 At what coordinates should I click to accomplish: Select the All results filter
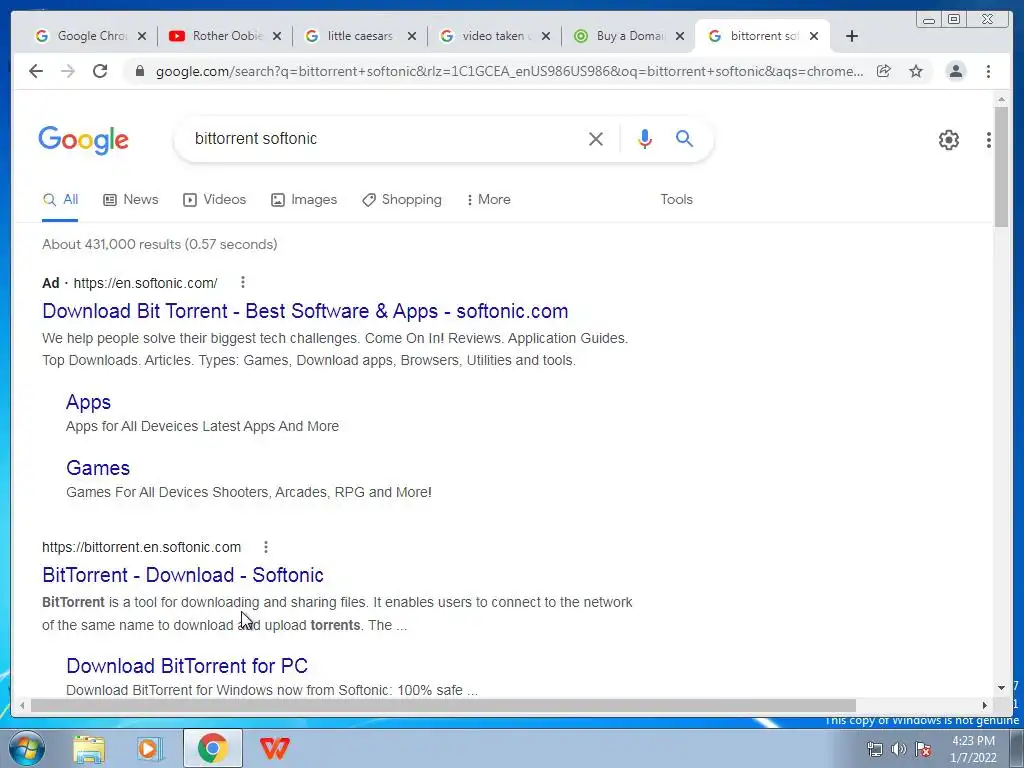[60, 200]
